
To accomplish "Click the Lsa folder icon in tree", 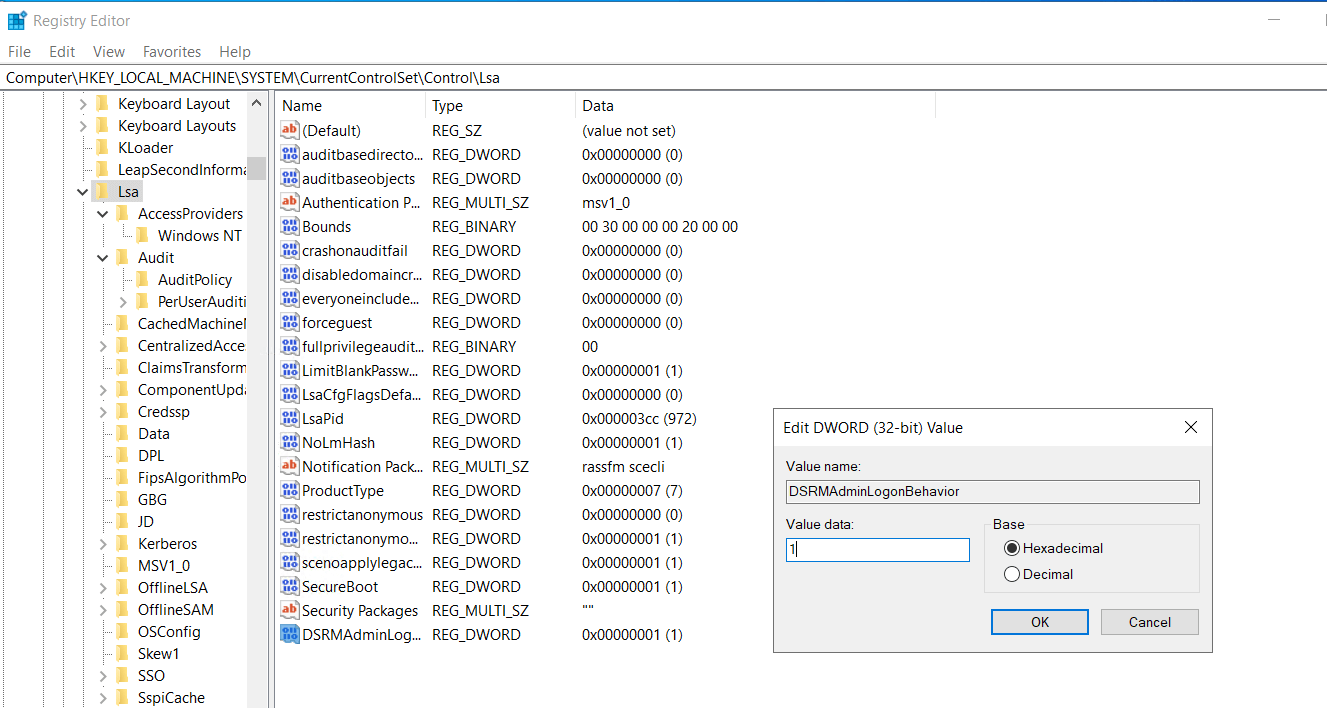I will (102, 191).
